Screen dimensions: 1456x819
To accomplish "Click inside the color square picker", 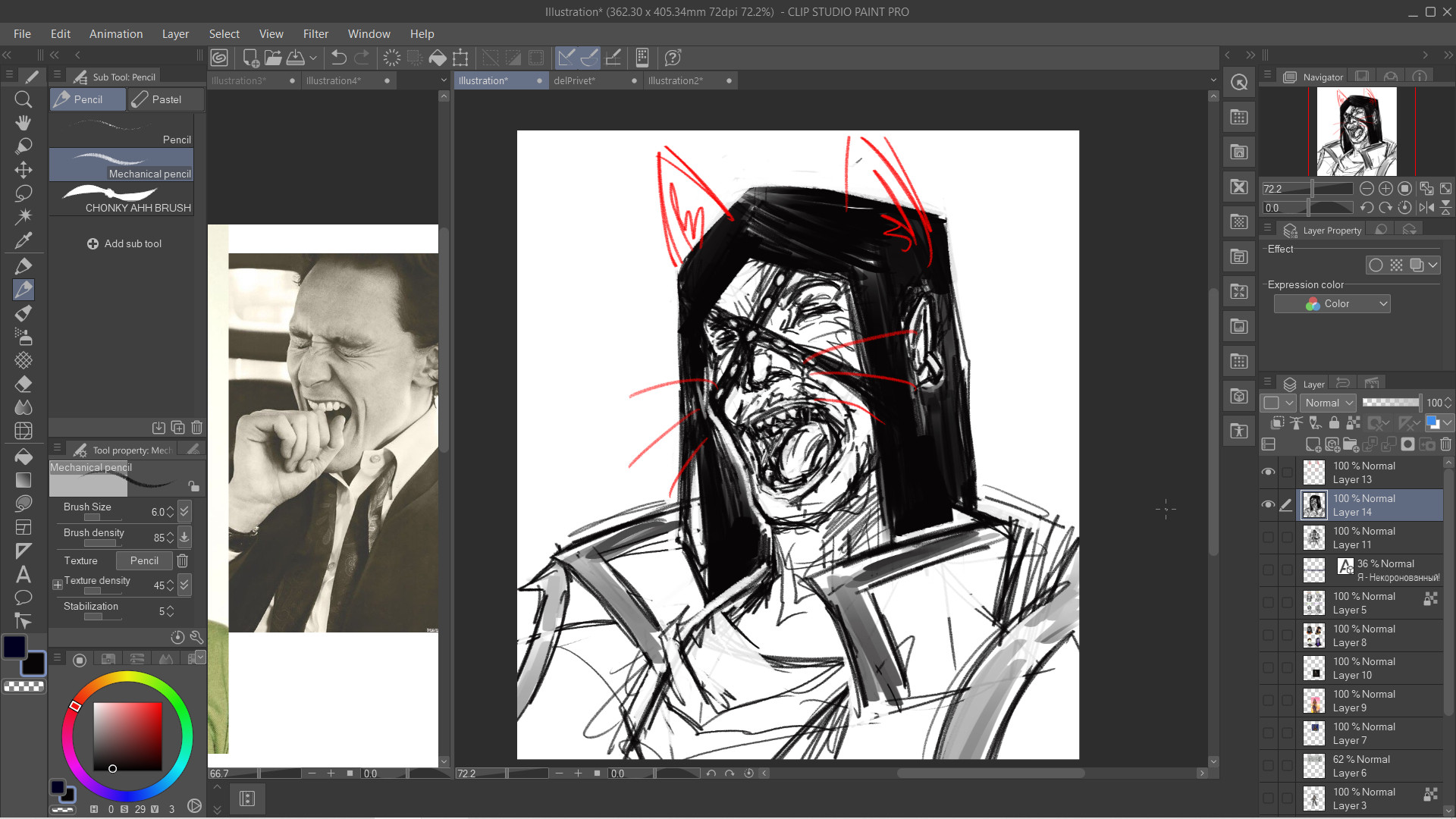I will 127,736.
